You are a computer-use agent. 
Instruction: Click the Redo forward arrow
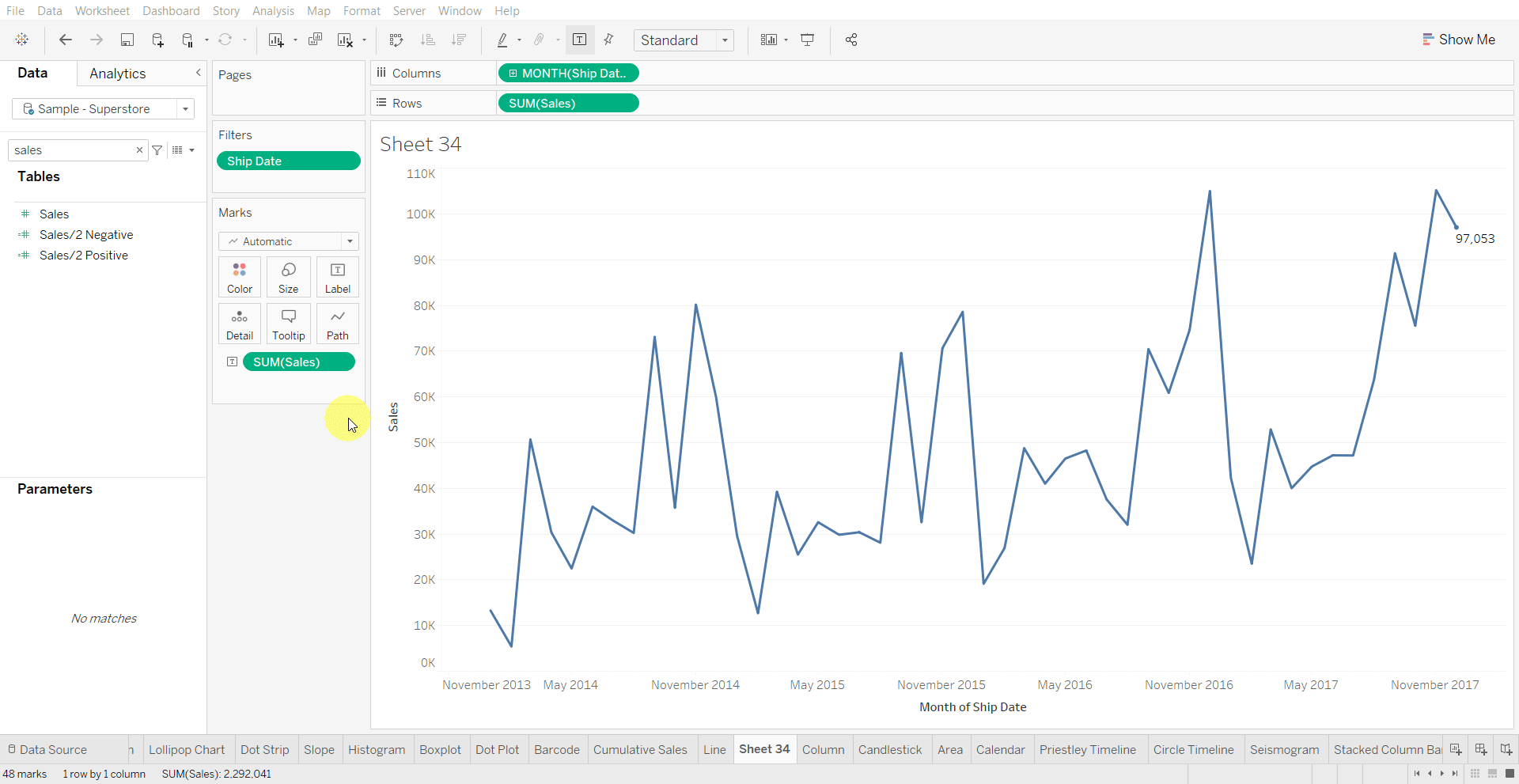(97, 40)
